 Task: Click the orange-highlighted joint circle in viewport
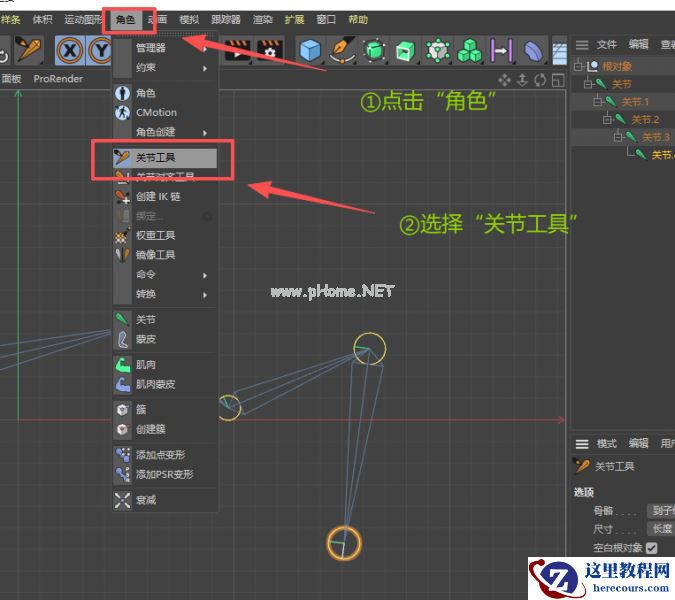click(x=344, y=543)
